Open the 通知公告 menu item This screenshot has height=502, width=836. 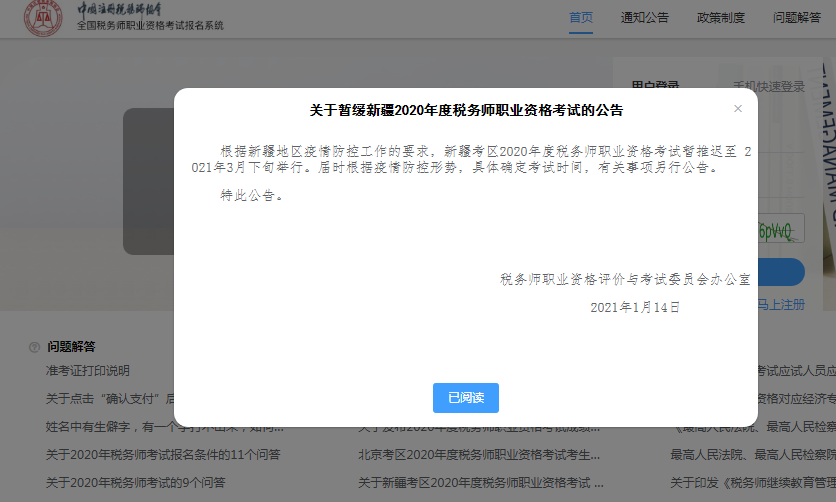click(x=644, y=18)
